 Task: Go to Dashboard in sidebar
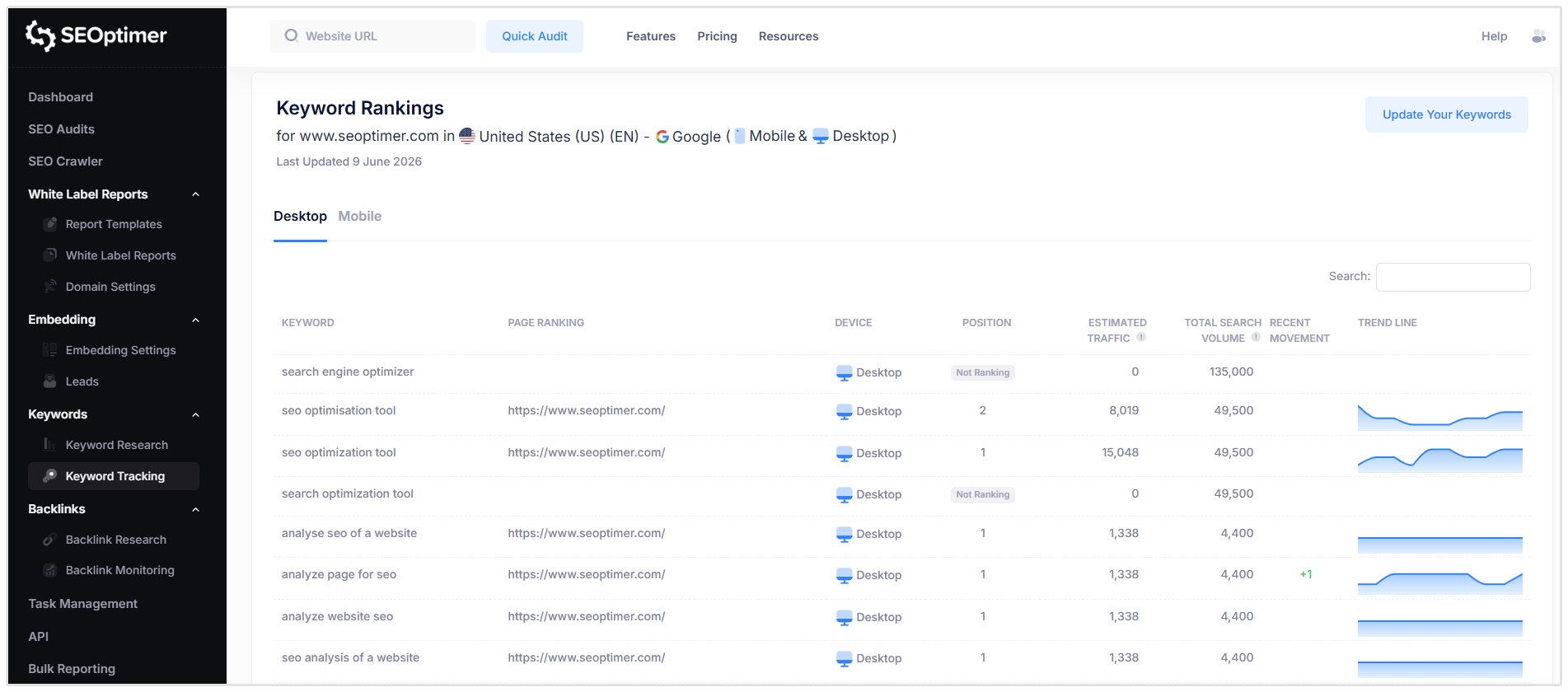60,97
